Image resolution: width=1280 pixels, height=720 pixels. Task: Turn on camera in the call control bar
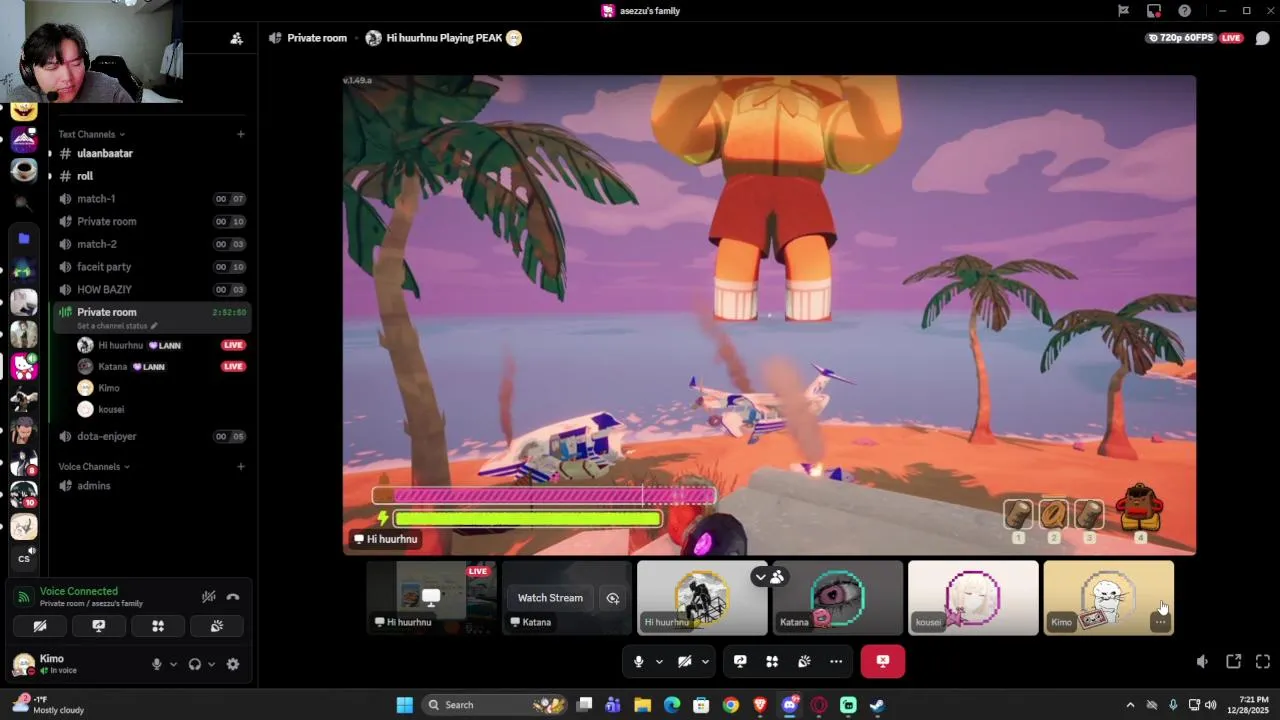[x=685, y=661]
